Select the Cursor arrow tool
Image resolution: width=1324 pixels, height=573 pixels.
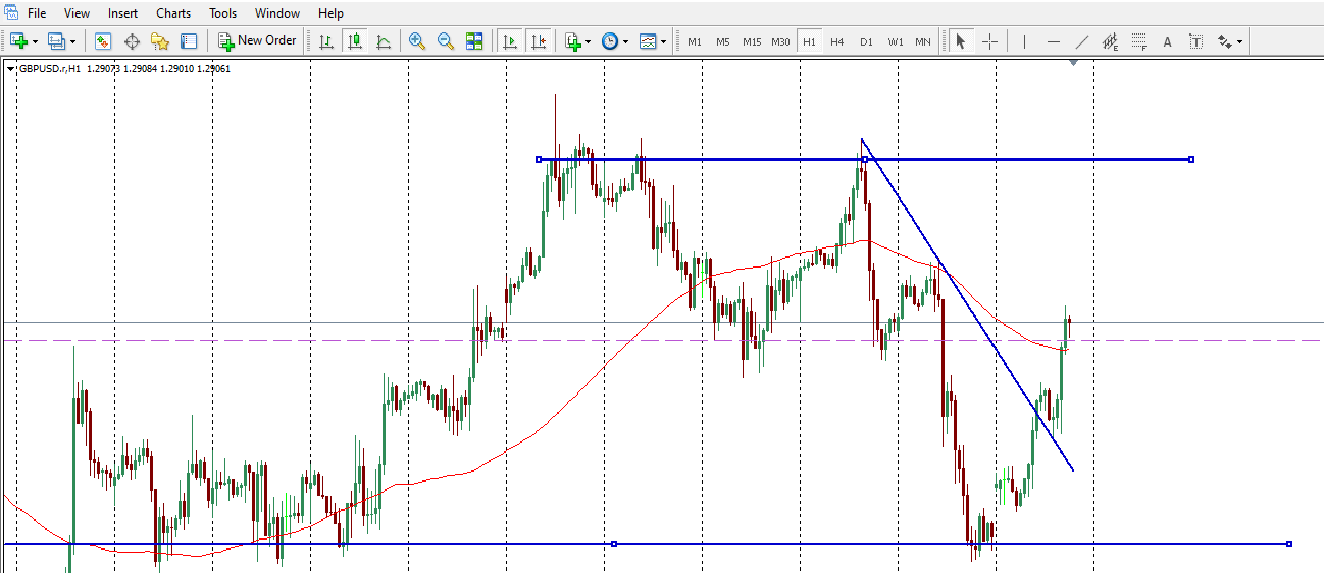961,41
